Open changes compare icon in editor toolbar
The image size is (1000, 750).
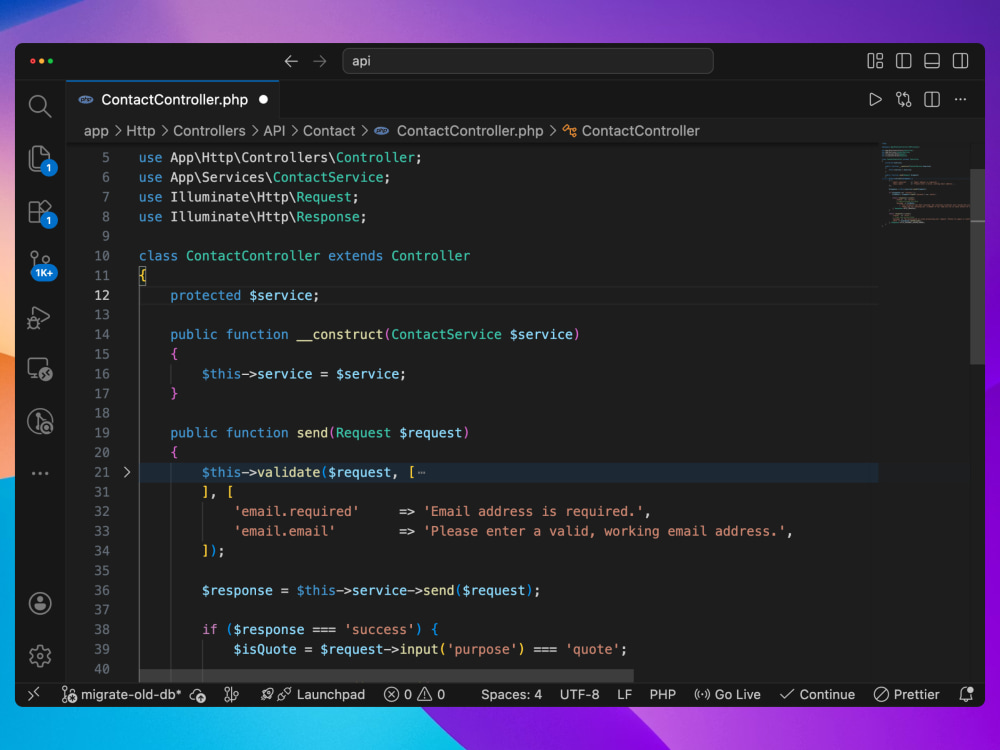903,99
